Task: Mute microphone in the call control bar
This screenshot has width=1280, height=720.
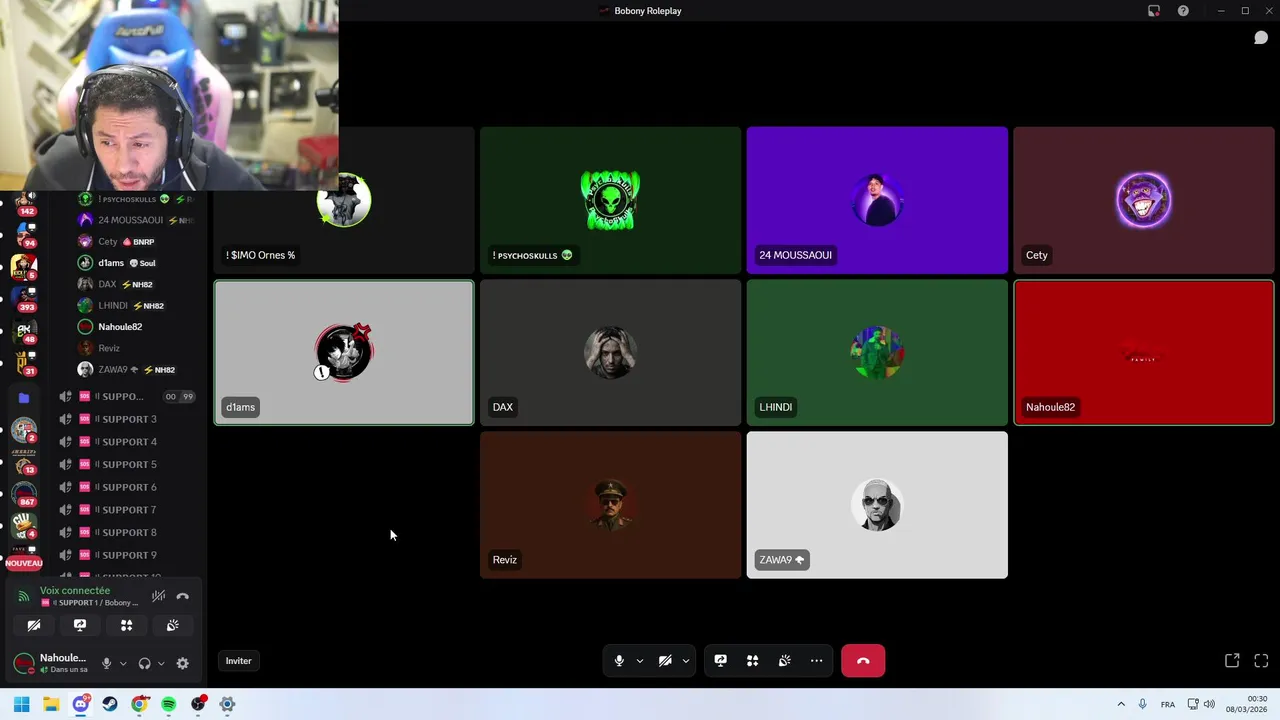Action: (619, 661)
